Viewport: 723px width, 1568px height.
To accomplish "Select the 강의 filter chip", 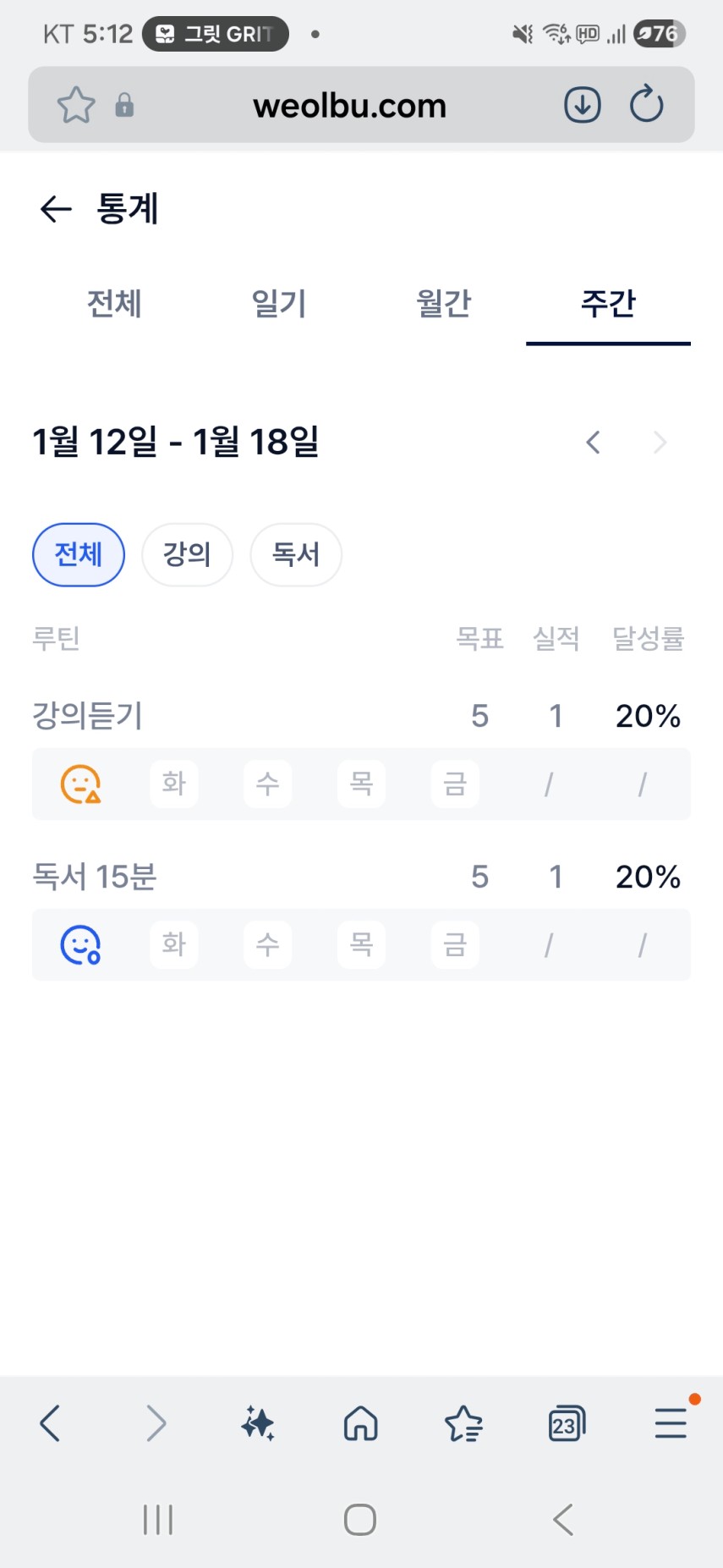I will [187, 555].
